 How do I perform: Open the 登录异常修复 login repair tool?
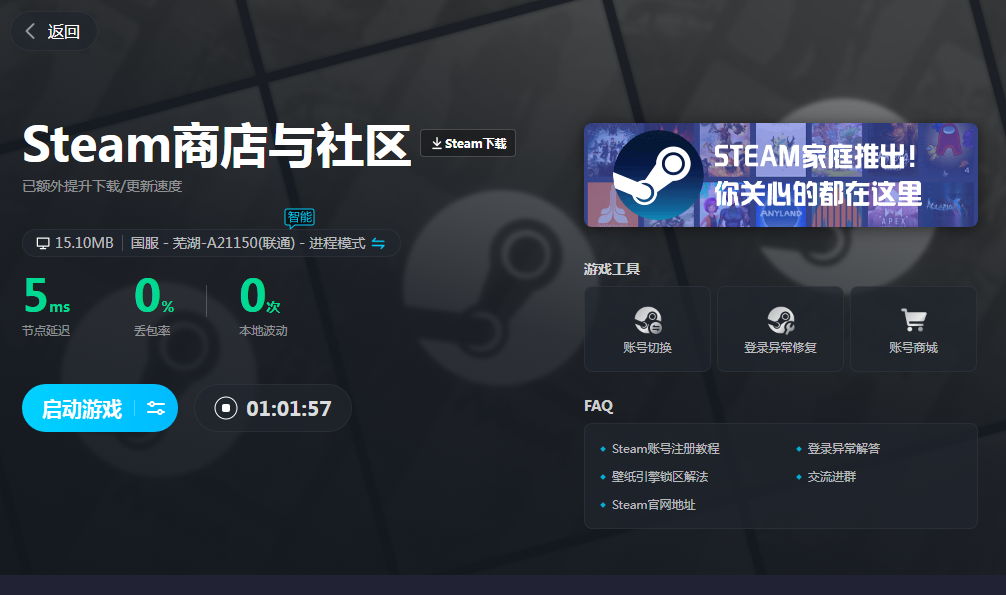[x=780, y=329]
